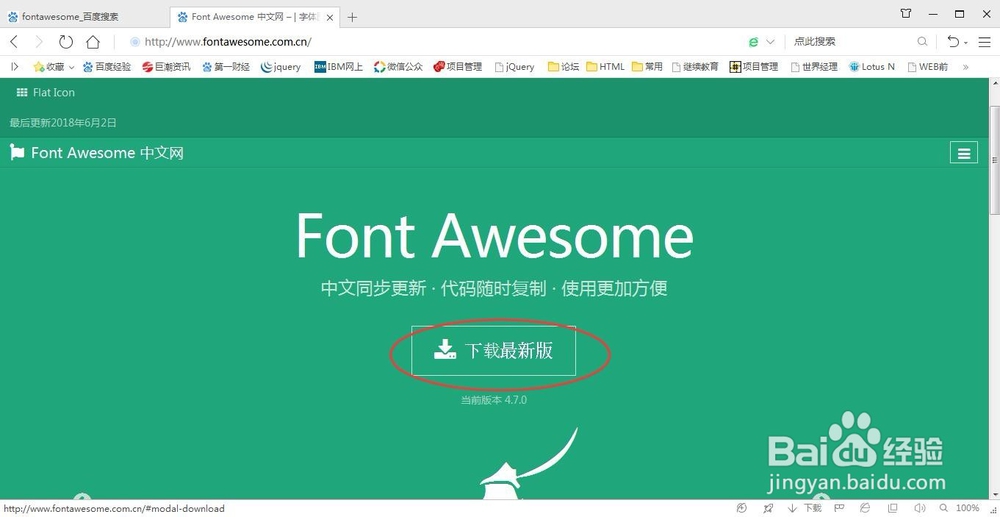Open the 项目管理 bookmark with red icon

(x=458, y=66)
